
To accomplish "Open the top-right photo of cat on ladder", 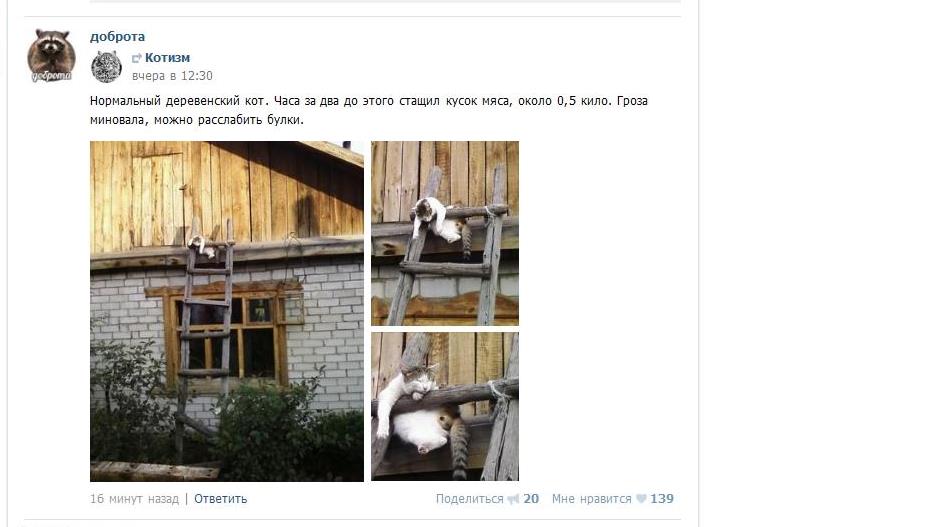I will click(445, 233).
